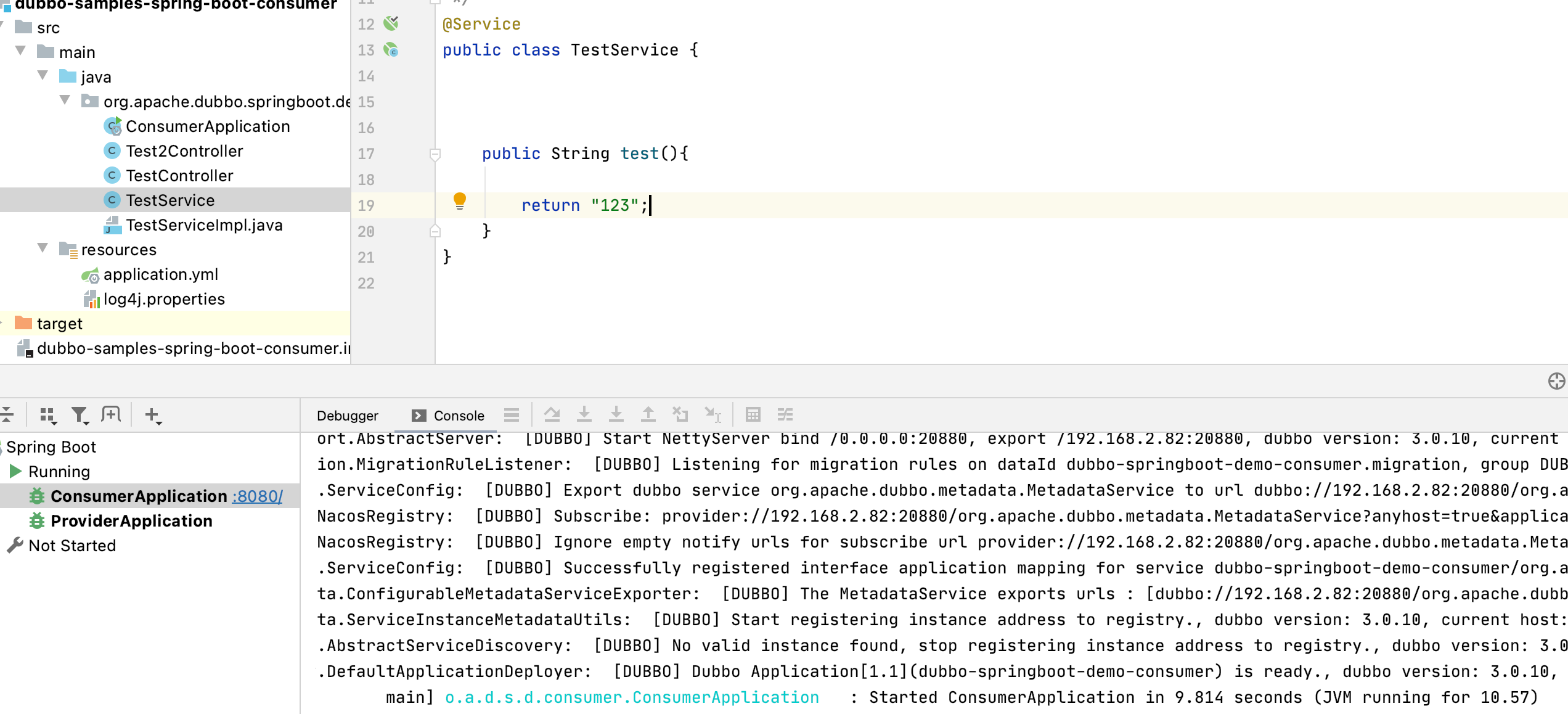Click the intention lightbulb on line 19

pos(460,200)
